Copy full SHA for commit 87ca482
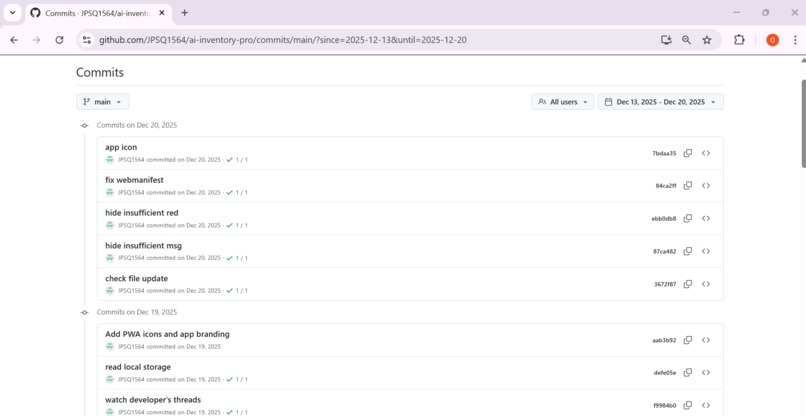Image resolution: width=806 pixels, height=416 pixels. (x=687, y=251)
